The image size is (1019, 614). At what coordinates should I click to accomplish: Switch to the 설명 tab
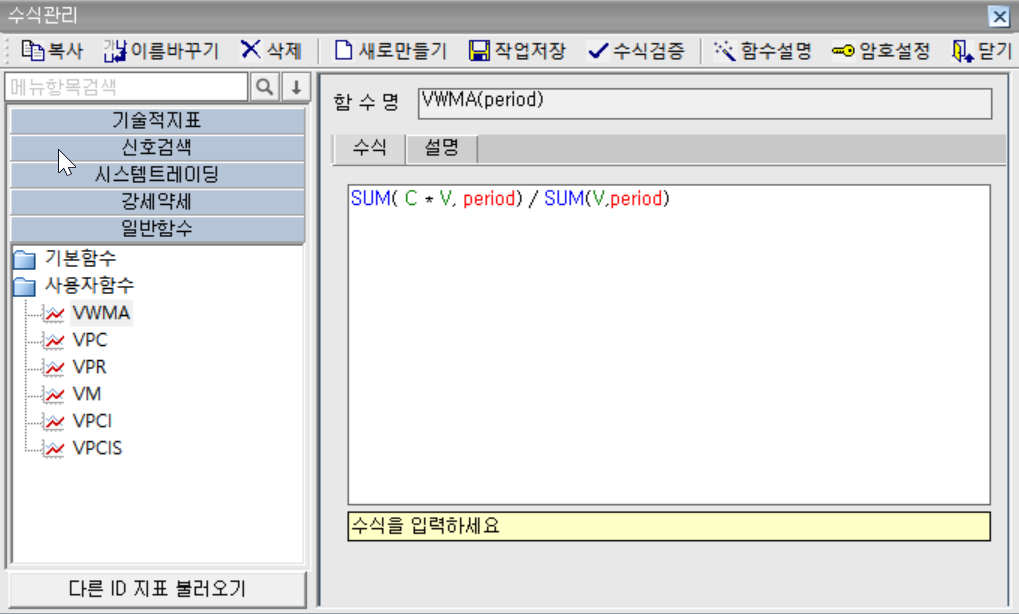(442, 148)
